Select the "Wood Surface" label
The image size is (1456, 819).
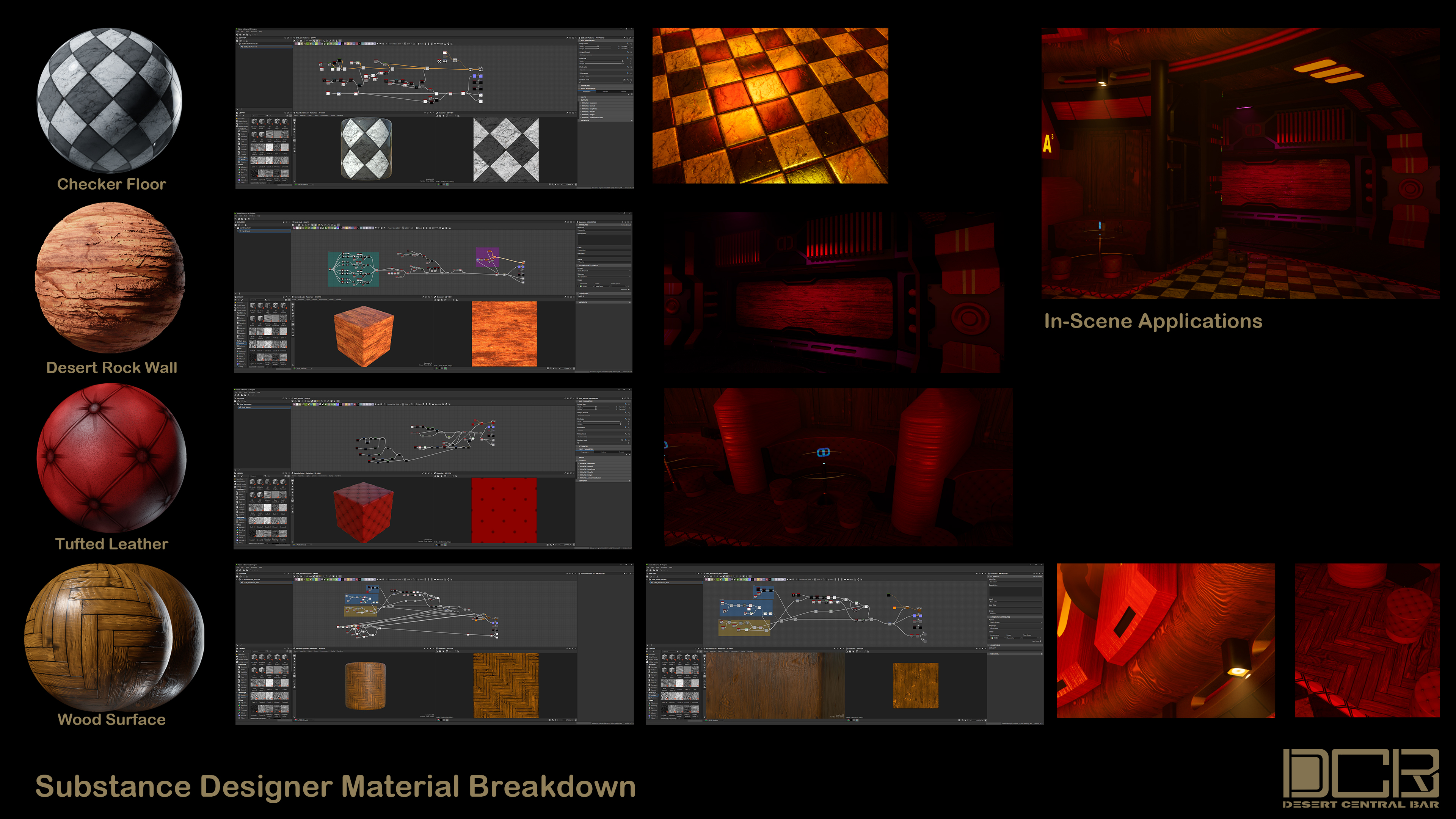(x=111, y=720)
